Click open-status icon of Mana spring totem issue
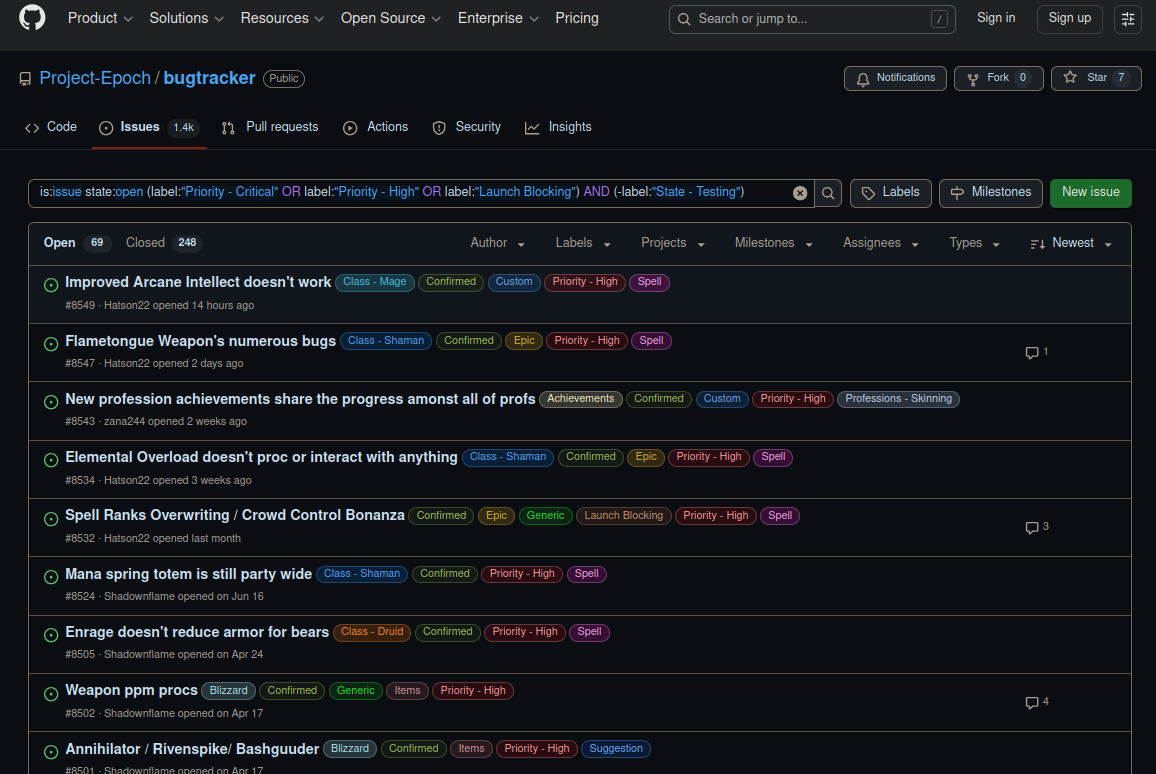The width and height of the screenshot is (1156, 774). pyautogui.click(x=51, y=577)
